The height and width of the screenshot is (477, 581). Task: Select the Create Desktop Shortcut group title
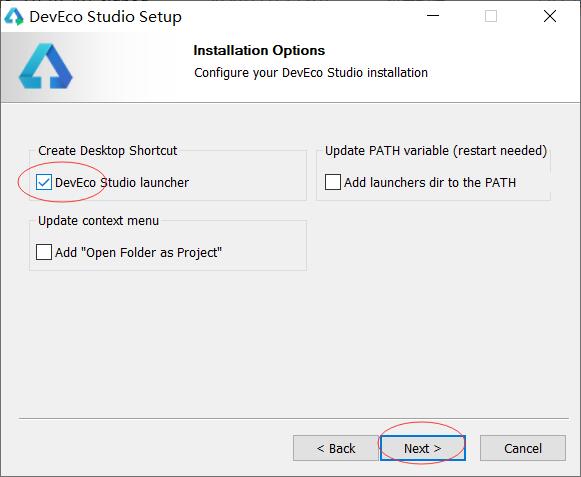107,150
